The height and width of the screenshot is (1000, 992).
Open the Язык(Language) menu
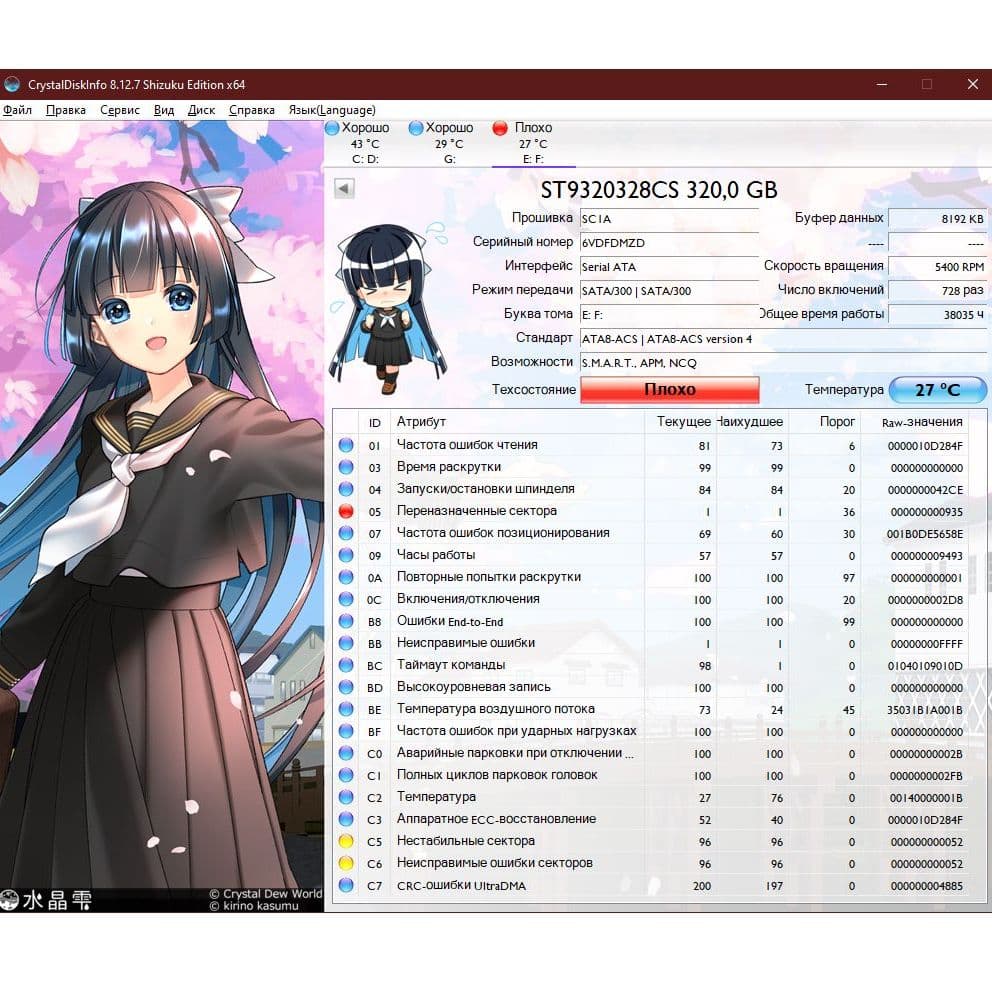coord(332,110)
